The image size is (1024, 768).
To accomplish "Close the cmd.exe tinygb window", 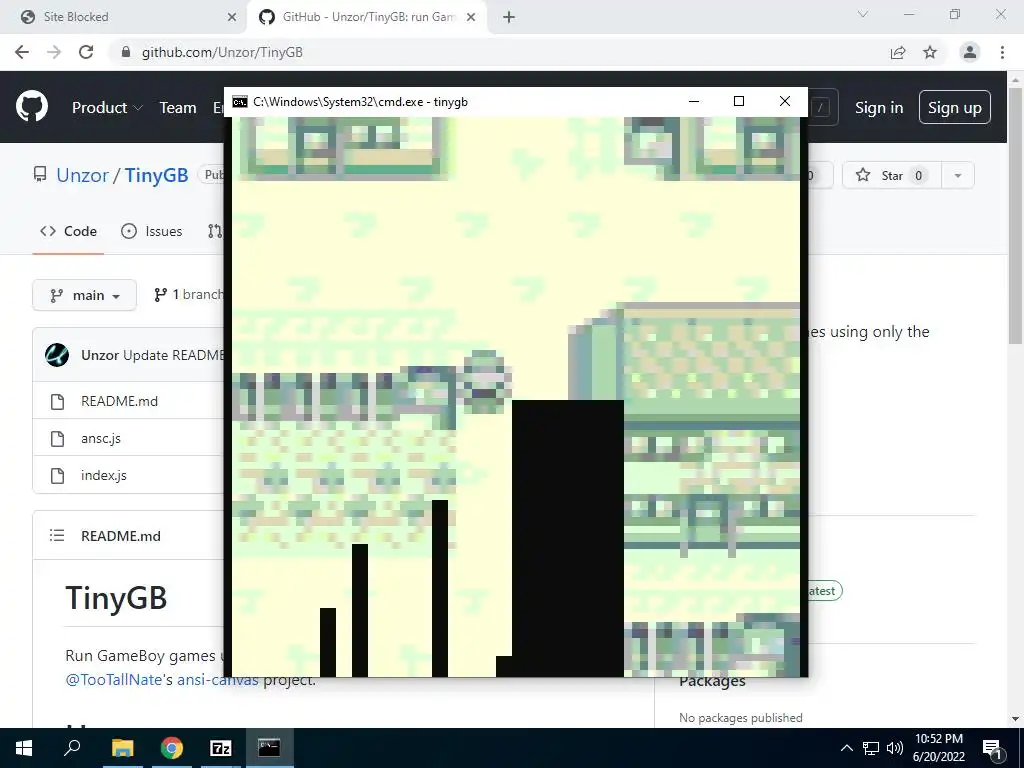I will point(785,101).
